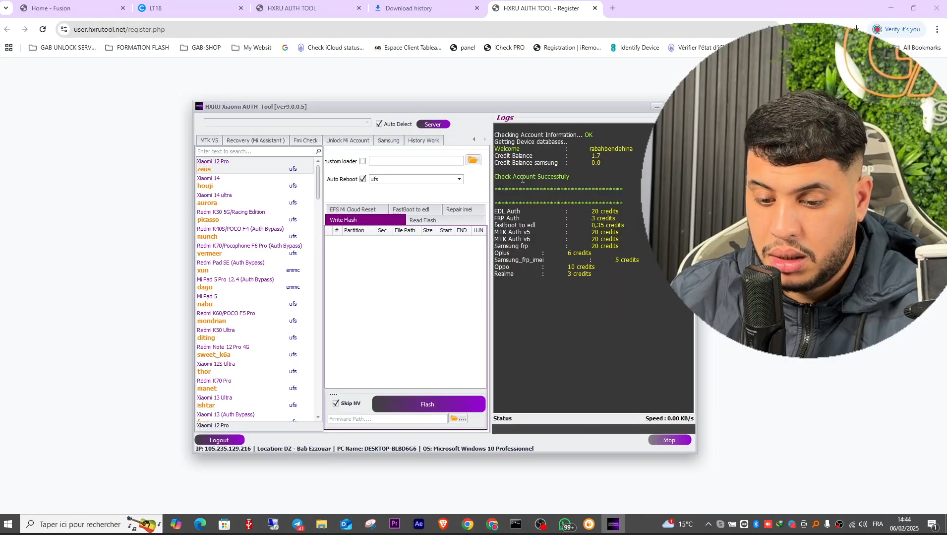
Task: Toggle the Auto Reboot checkbox
Action: (362, 179)
